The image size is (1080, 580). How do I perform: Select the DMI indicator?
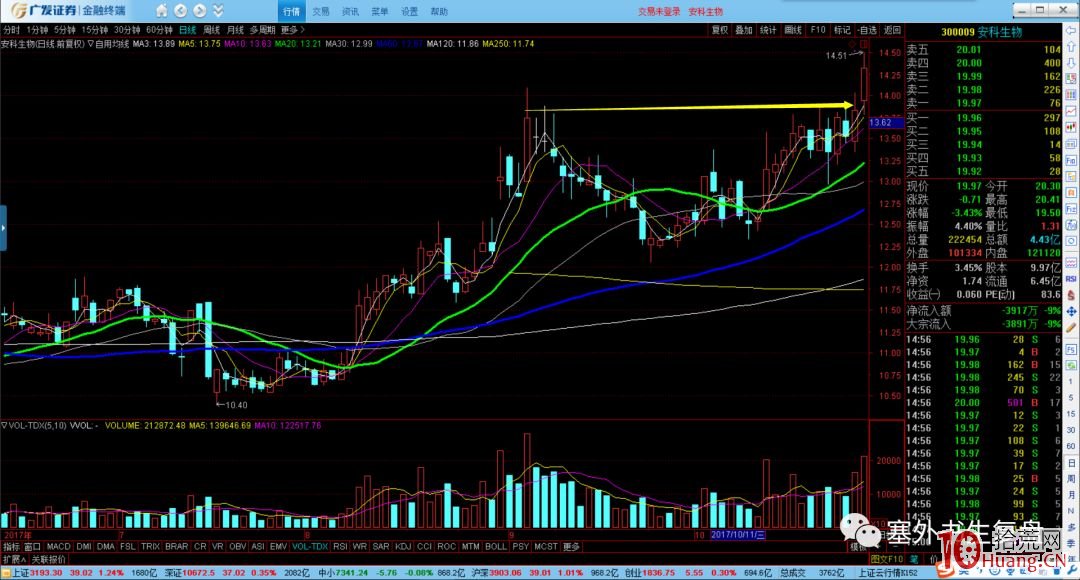(x=84, y=547)
